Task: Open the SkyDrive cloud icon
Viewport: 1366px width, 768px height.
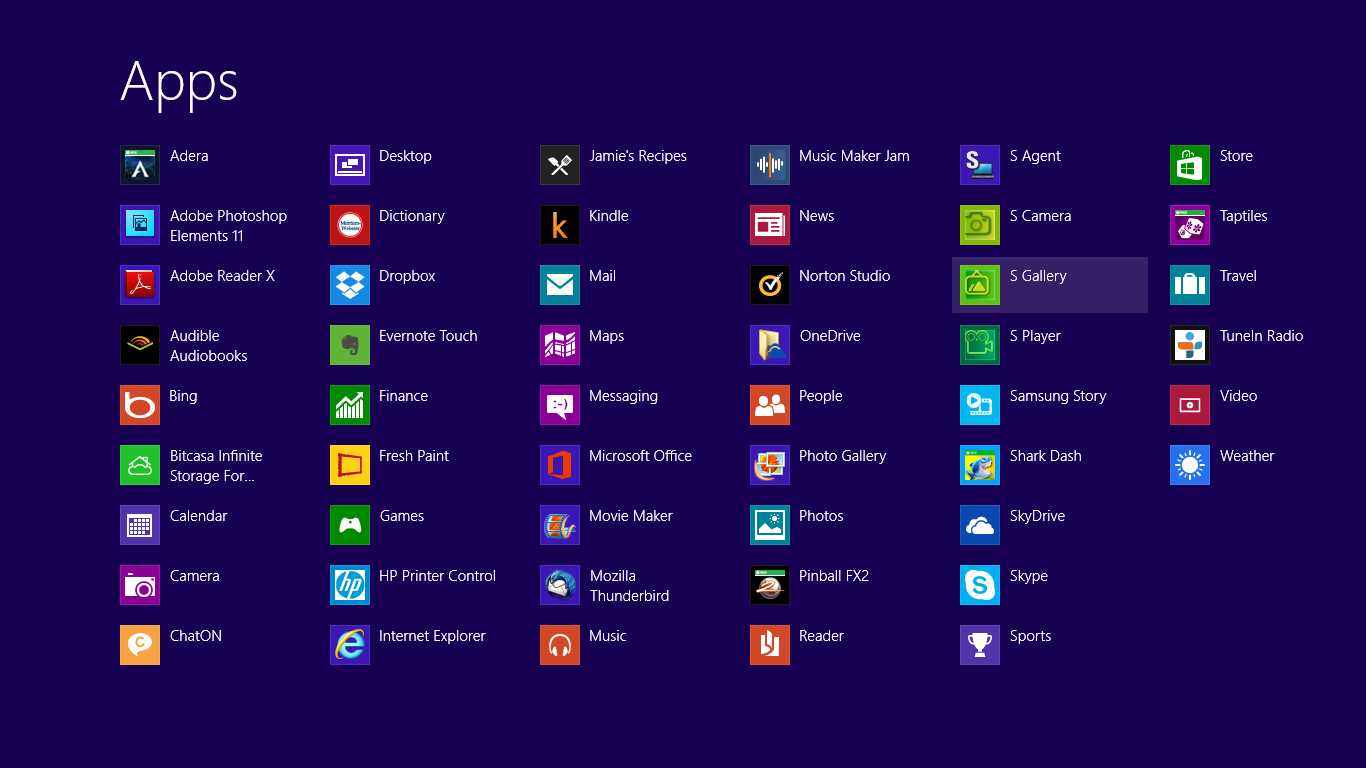Action: pos(980,525)
